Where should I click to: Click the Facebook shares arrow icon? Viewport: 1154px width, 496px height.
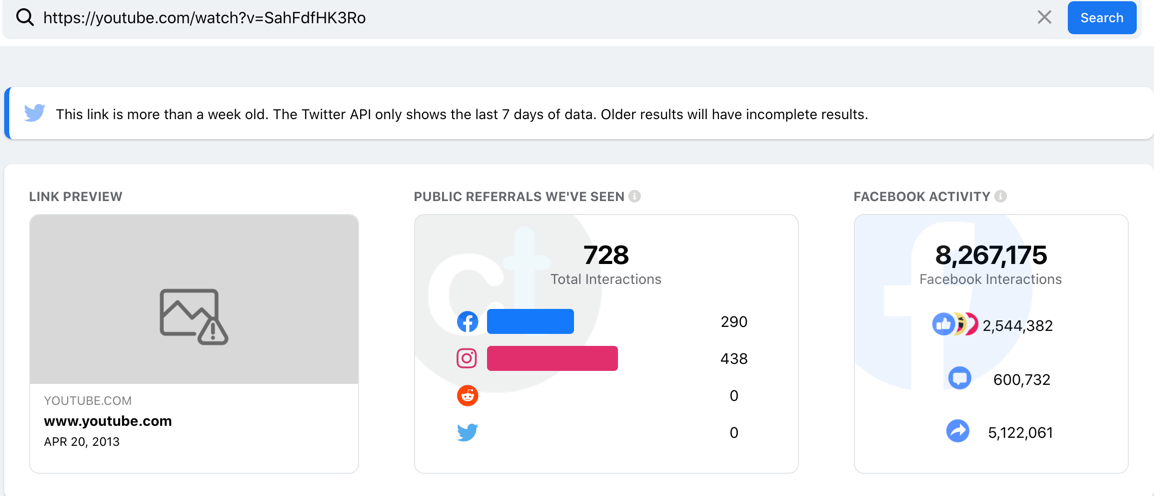958,431
